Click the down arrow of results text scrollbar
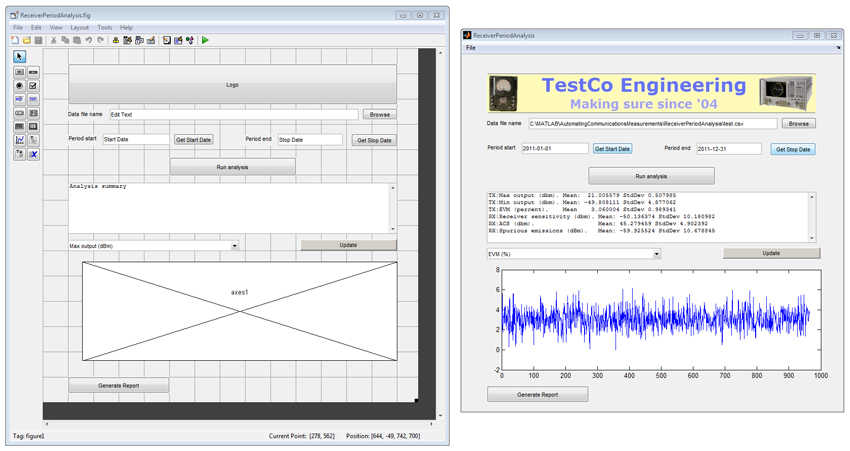The height and width of the screenshot is (451, 850). click(x=812, y=238)
